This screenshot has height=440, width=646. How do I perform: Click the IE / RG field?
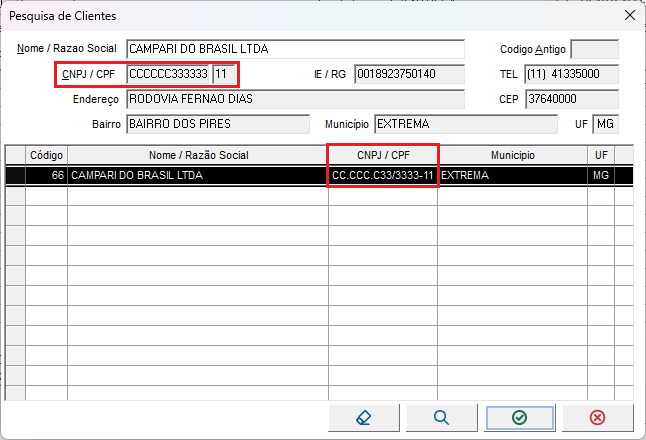410,74
